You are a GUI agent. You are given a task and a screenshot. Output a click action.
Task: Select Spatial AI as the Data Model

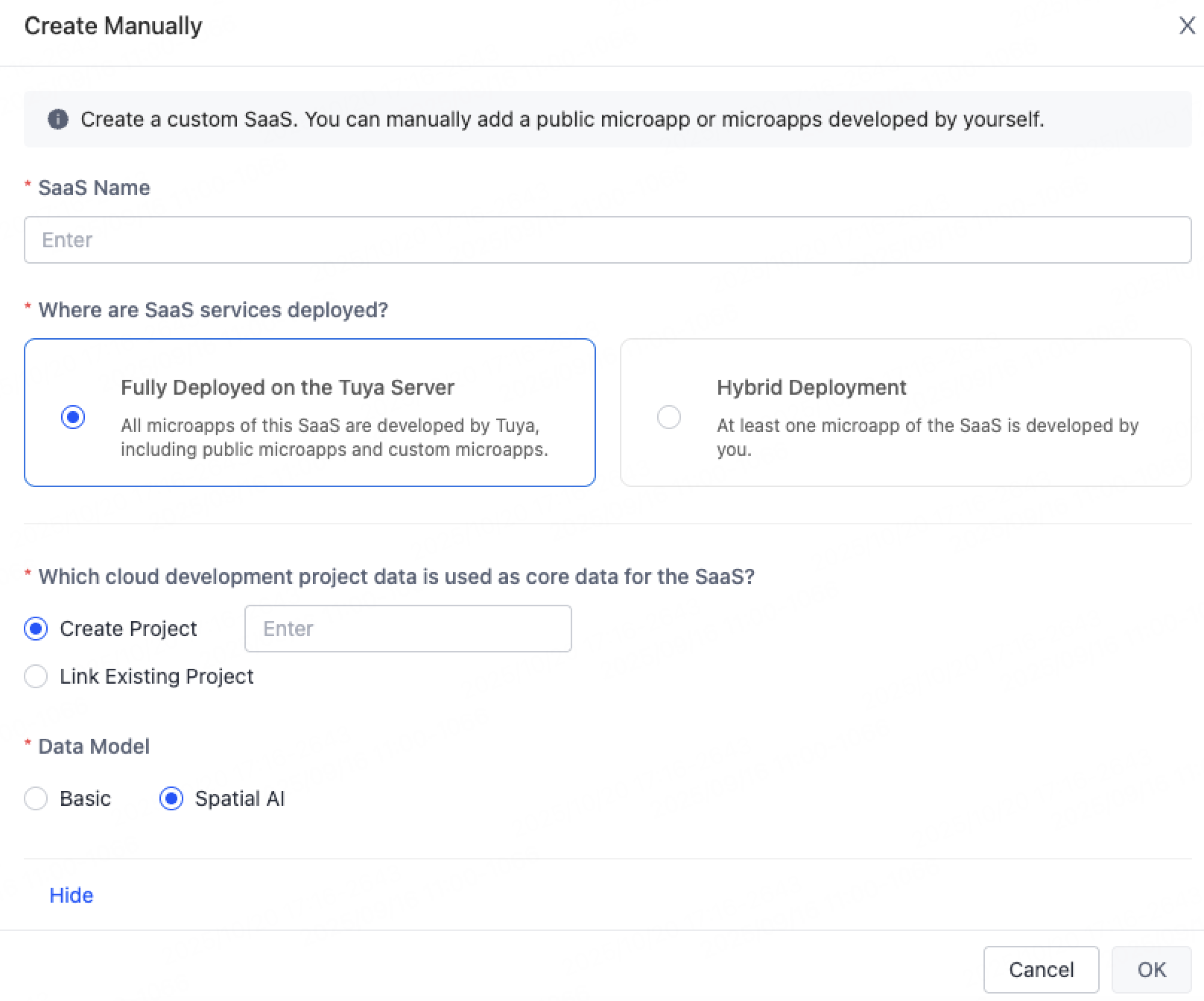tap(171, 798)
